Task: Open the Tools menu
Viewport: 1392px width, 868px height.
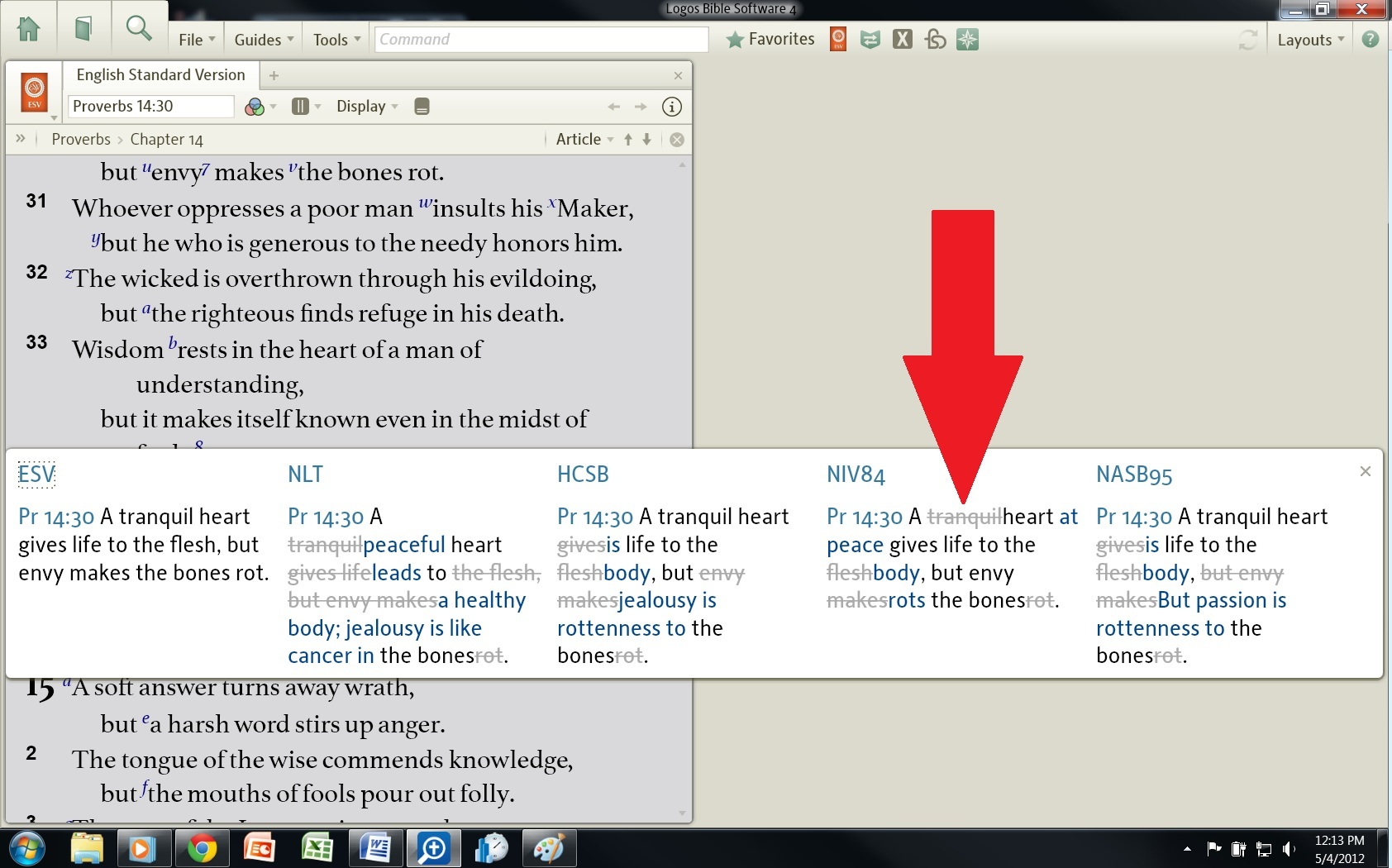Action: pos(336,40)
